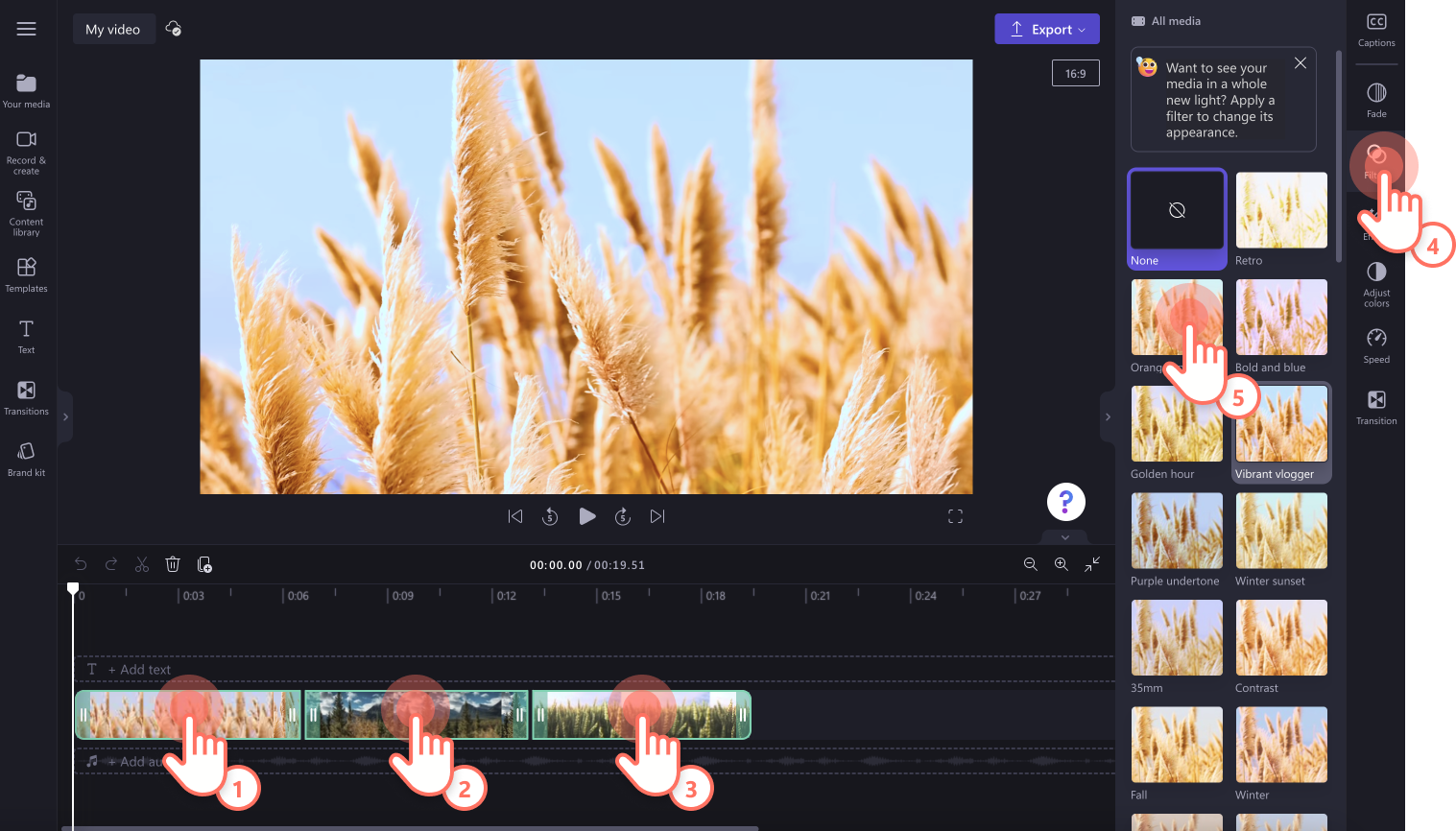Open the Transitions sidebar panel

[x=26, y=397]
